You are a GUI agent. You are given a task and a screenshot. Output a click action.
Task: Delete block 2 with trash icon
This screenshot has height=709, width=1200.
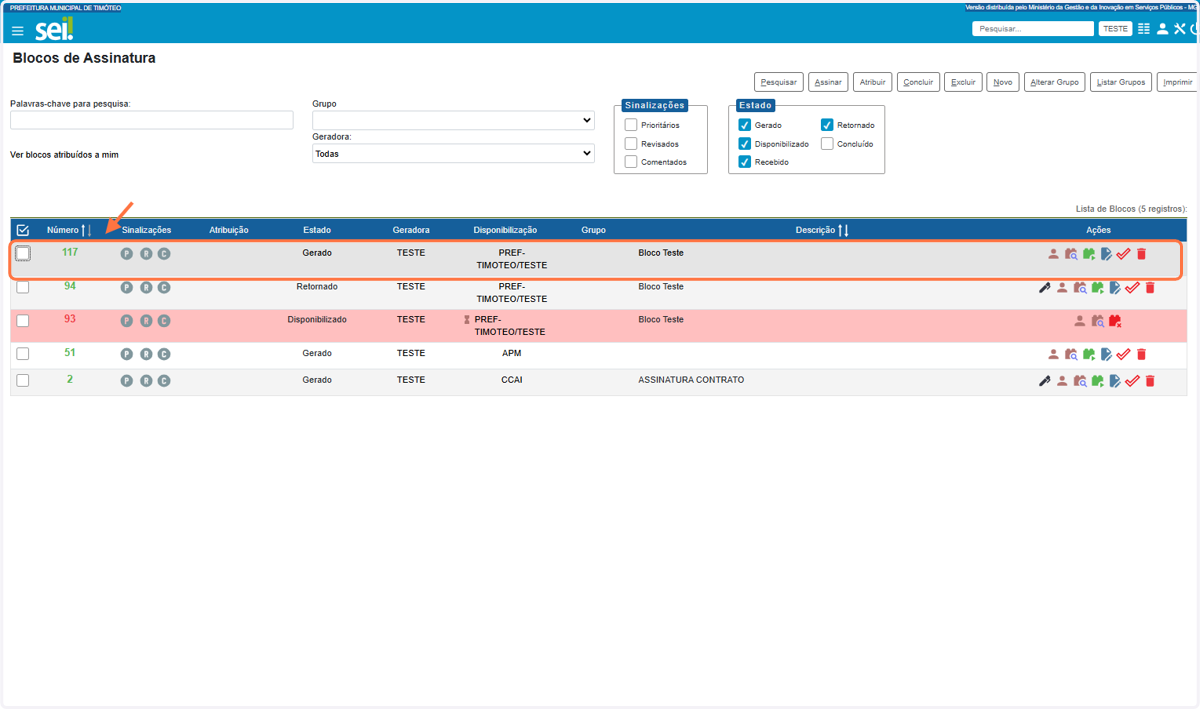[1150, 381]
